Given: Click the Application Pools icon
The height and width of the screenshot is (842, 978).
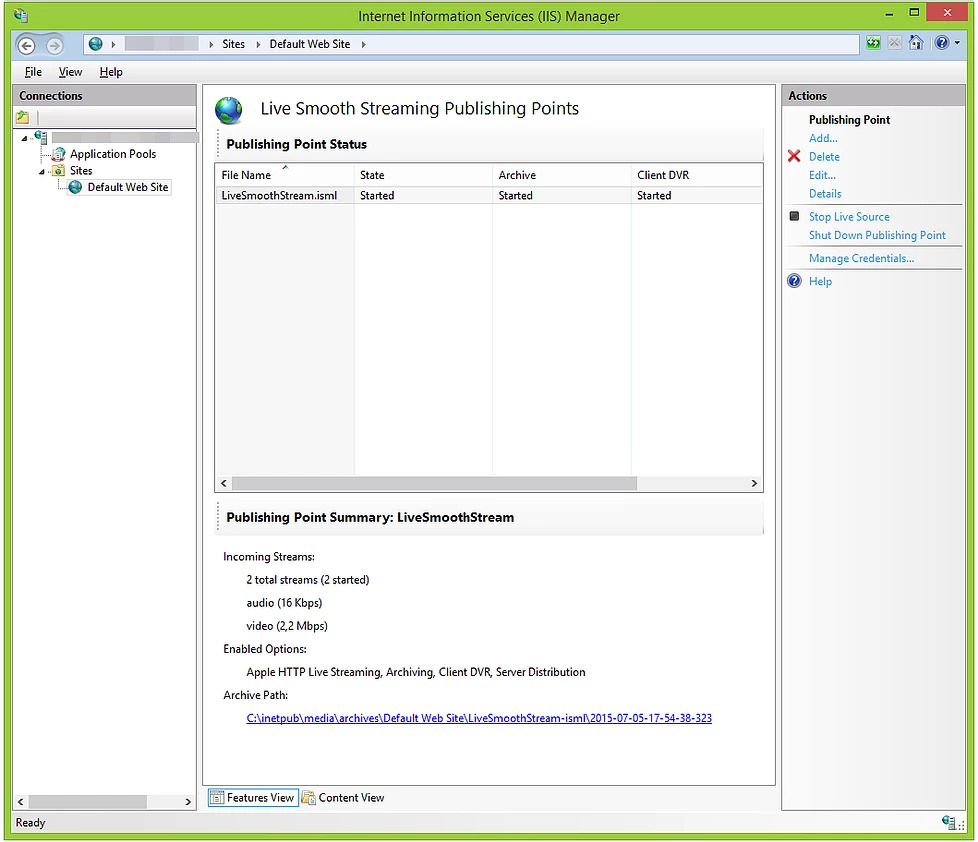Looking at the screenshot, I should pyautogui.click(x=59, y=154).
